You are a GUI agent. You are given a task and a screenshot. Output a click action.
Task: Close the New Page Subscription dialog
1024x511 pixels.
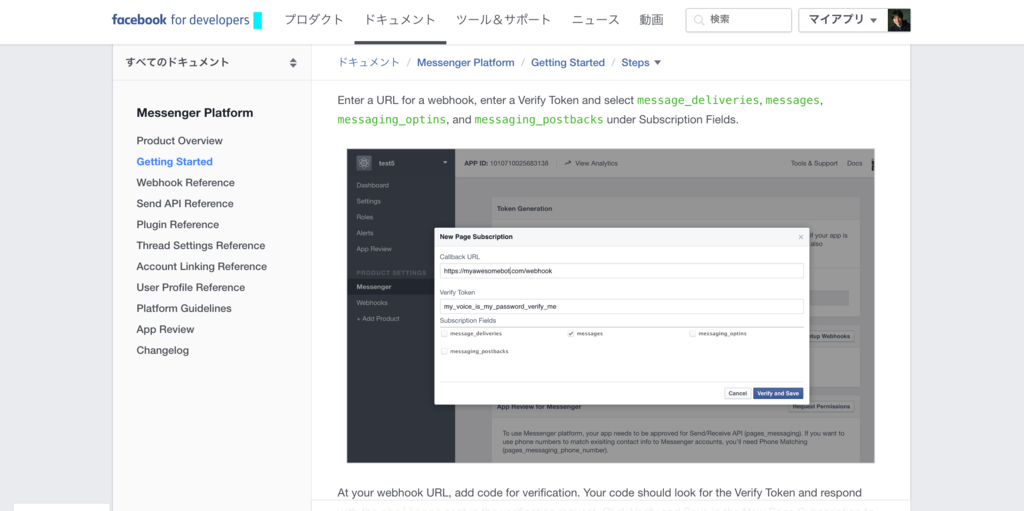click(x=801, y=237)
